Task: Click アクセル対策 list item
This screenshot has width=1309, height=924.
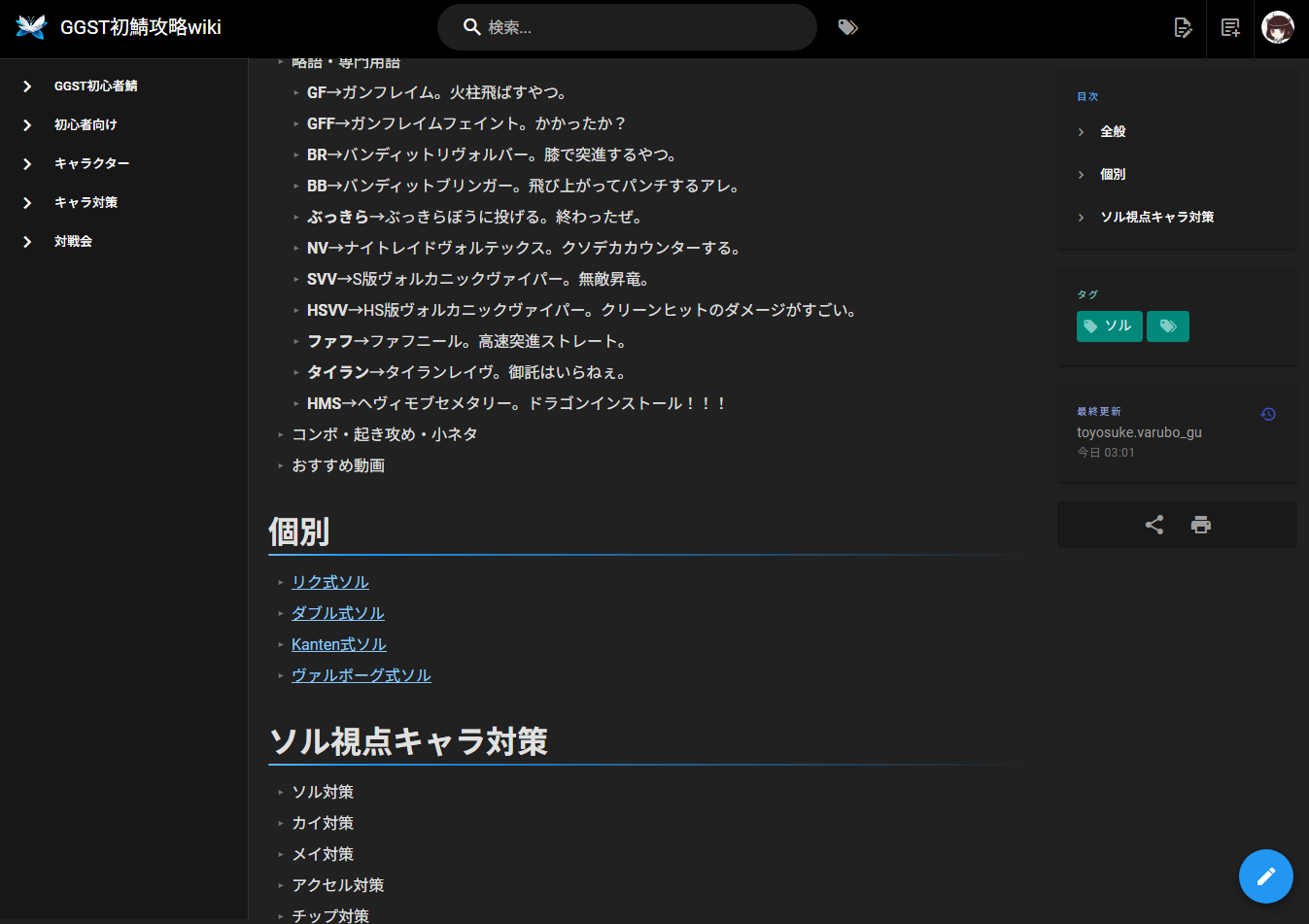Action: pyautogui.click(x=338, y=885)
